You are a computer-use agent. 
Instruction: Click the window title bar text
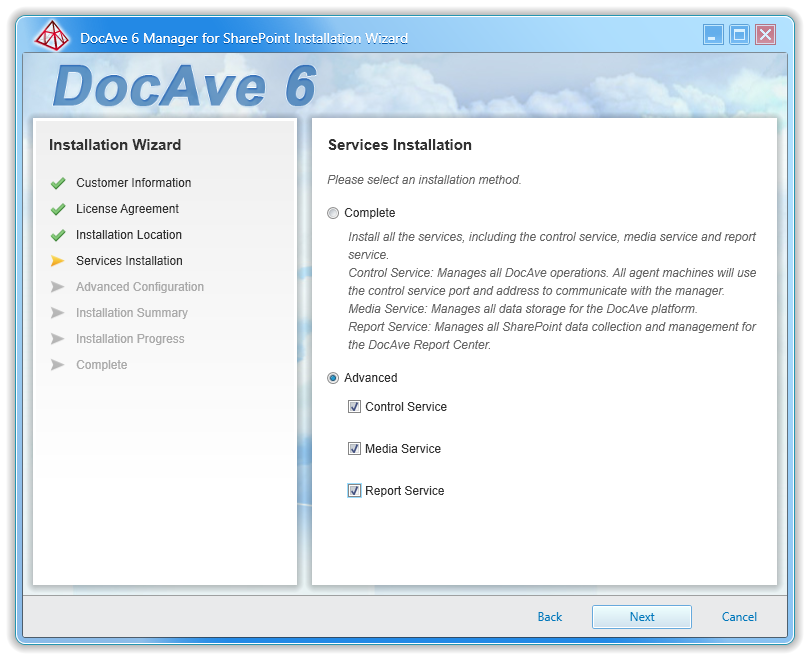(244, 38)
